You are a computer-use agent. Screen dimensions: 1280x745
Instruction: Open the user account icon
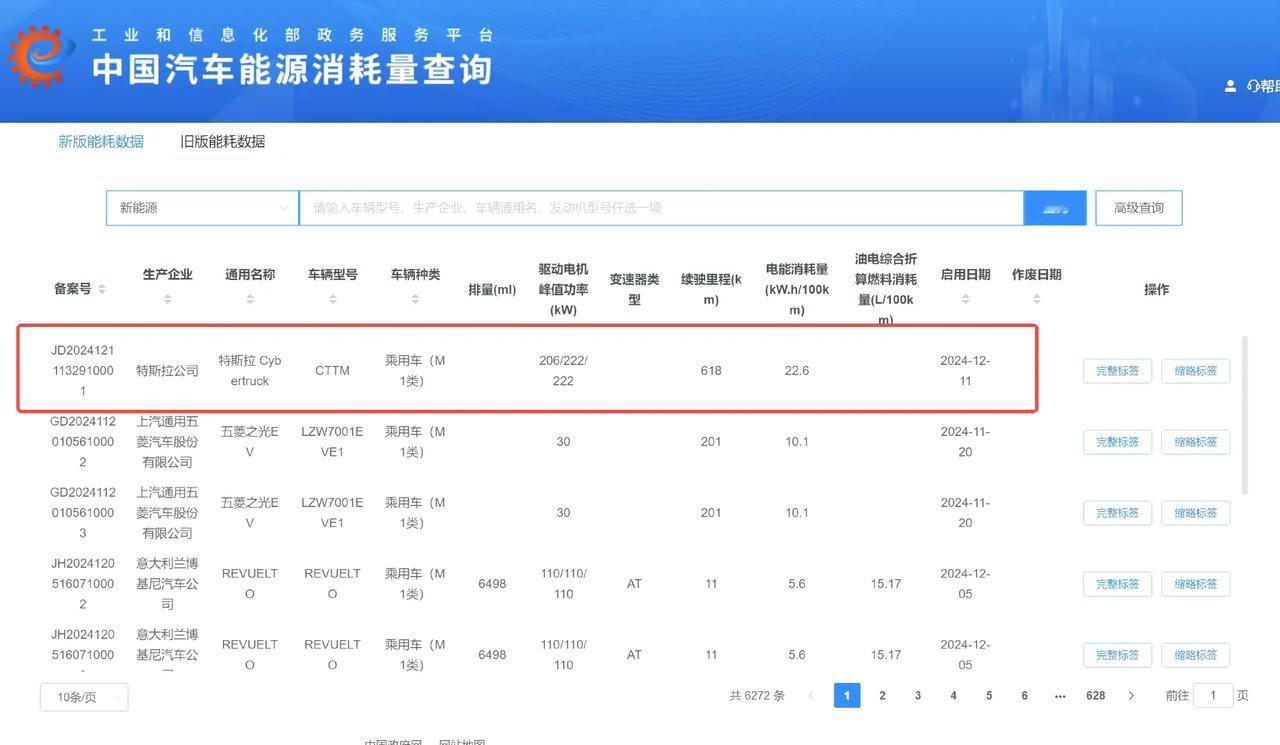(1230, 86)
